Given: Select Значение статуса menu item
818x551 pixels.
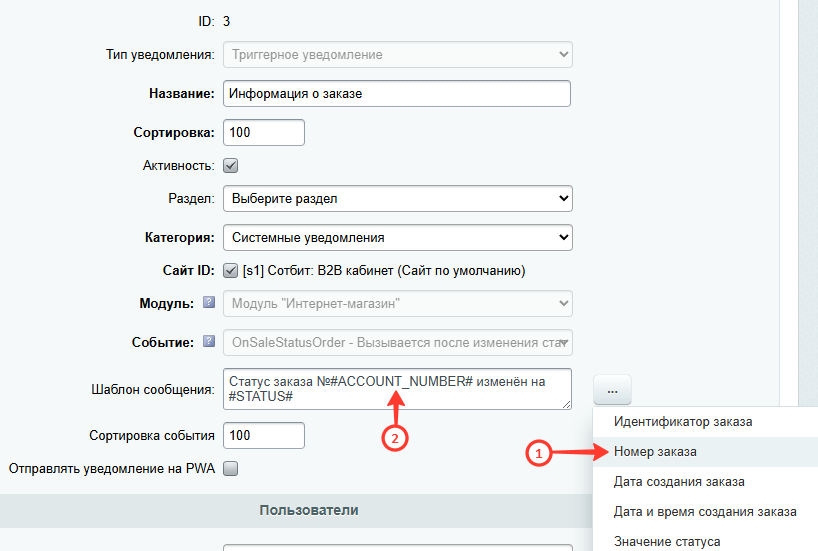Looking at the screenshot, I should 705,541.
